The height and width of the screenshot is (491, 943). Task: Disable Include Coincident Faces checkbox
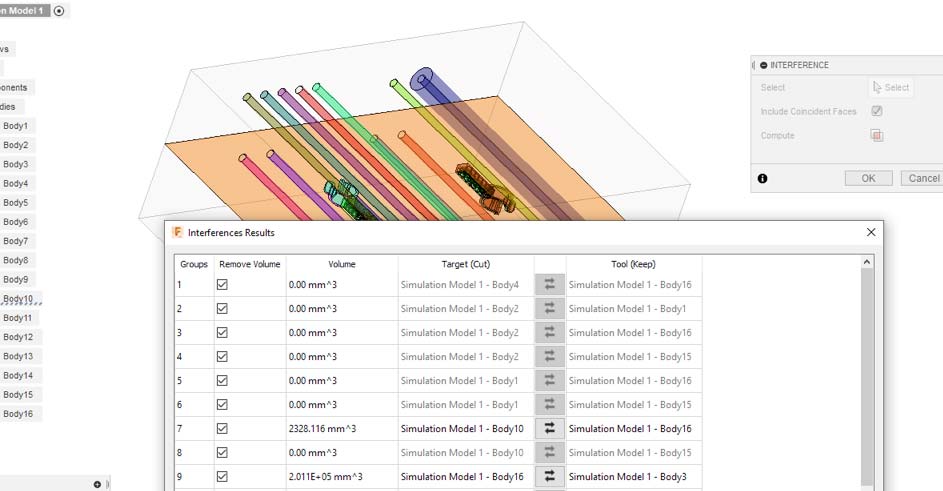[x=877, y=112]
